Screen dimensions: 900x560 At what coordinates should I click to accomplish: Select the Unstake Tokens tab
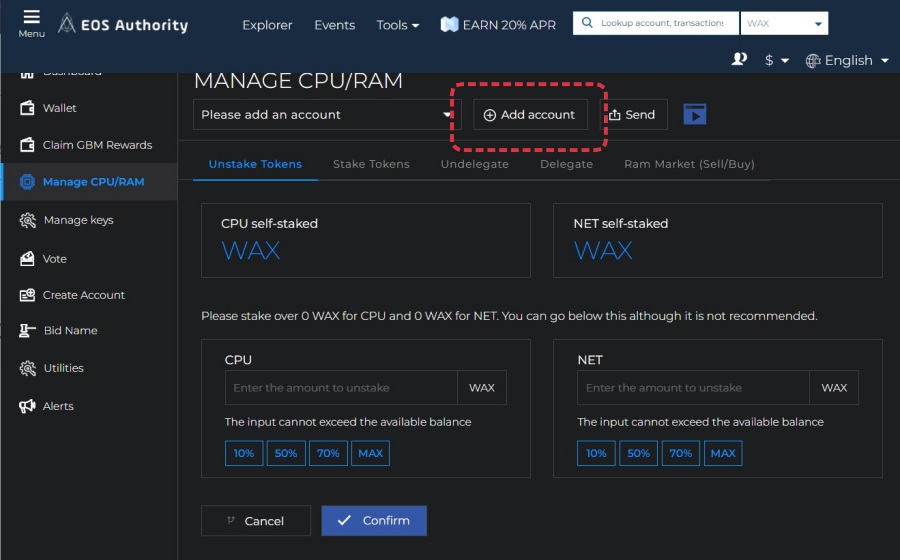[255, 164]
